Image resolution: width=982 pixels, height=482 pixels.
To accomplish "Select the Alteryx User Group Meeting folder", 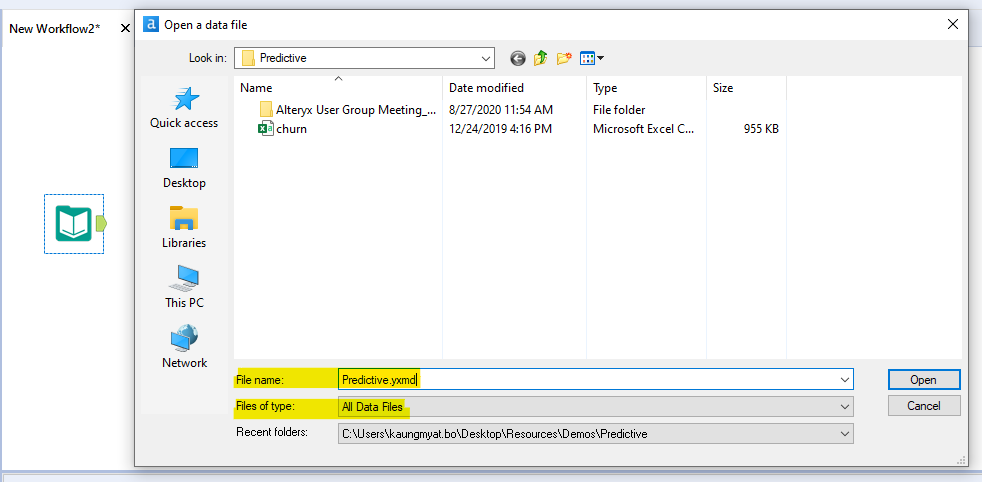I will (348, 110).
